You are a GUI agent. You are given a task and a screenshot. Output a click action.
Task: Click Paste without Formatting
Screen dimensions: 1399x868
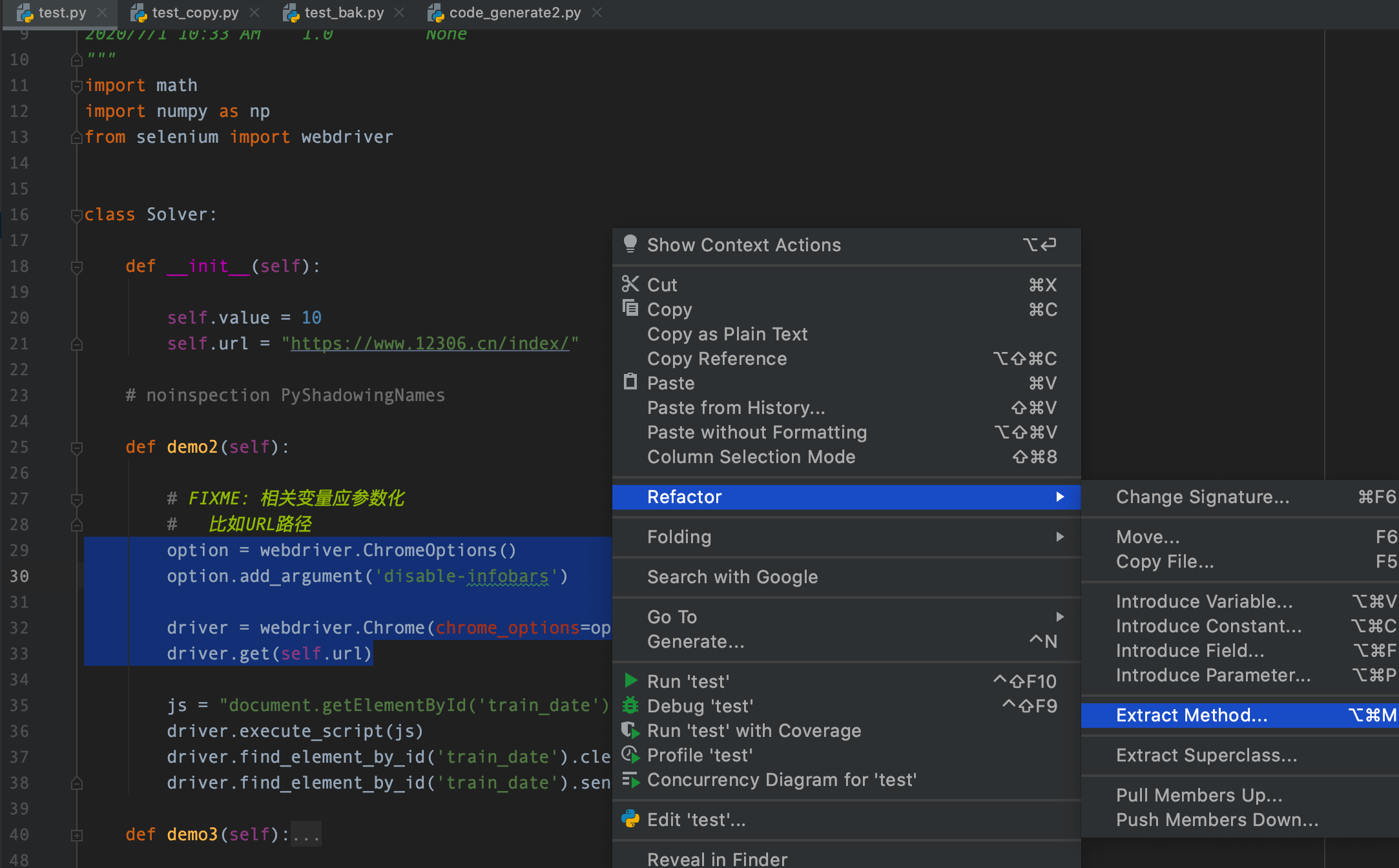846,432
